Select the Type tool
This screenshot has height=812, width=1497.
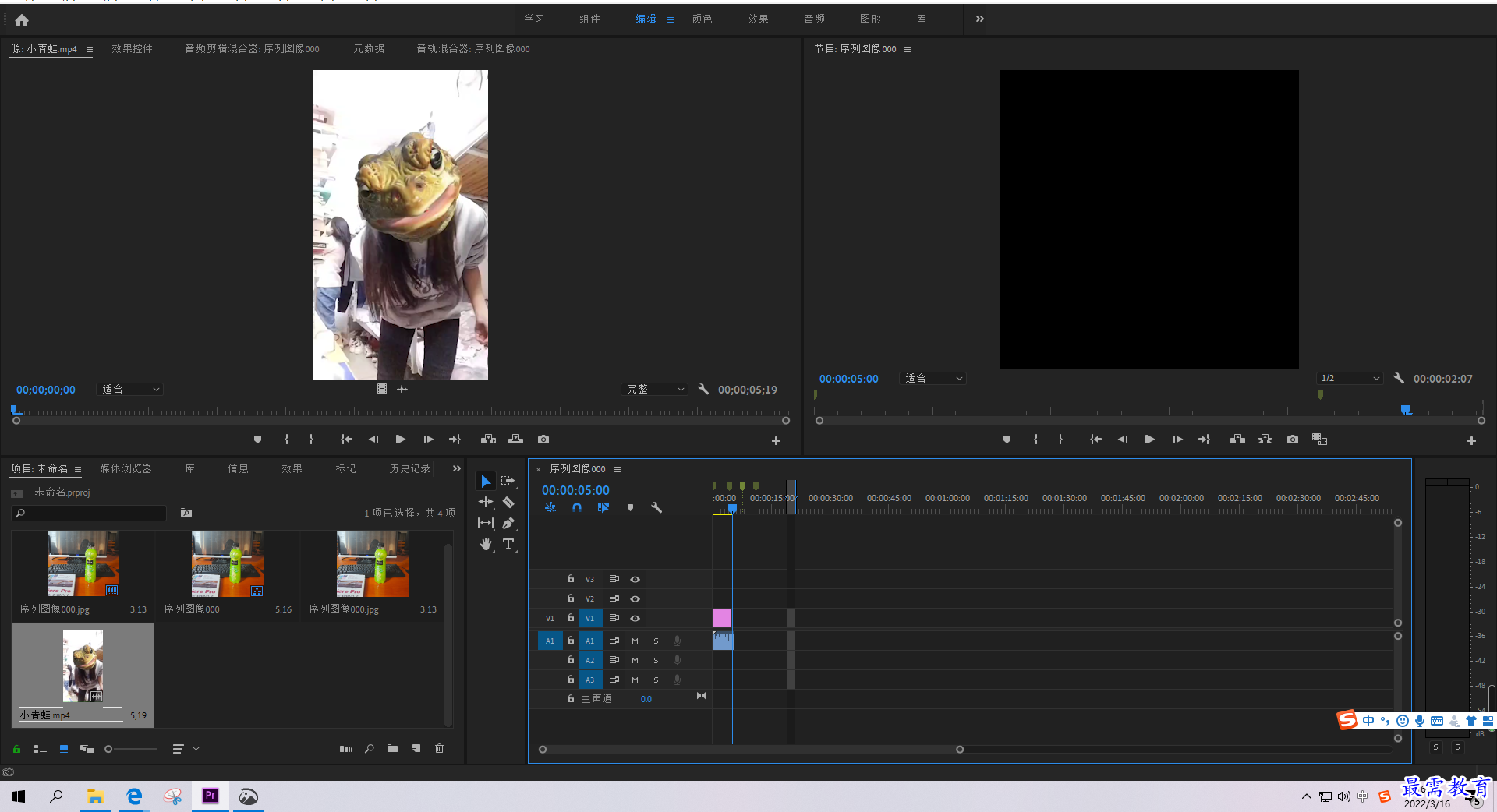coord(508,545)
